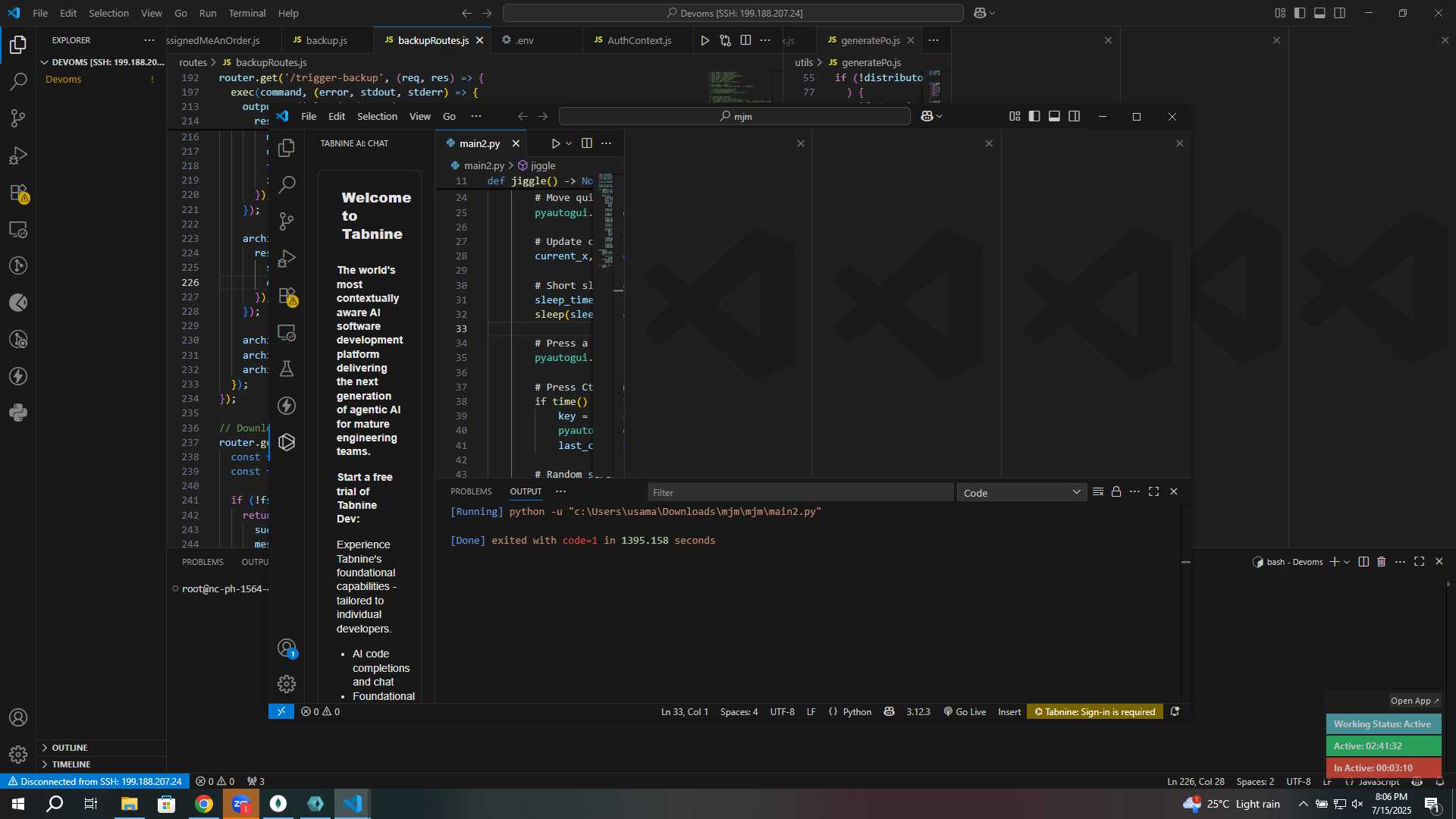Split the main2.py editor right
This screenshot has height=819, width=1456.
tap(586, 143)
